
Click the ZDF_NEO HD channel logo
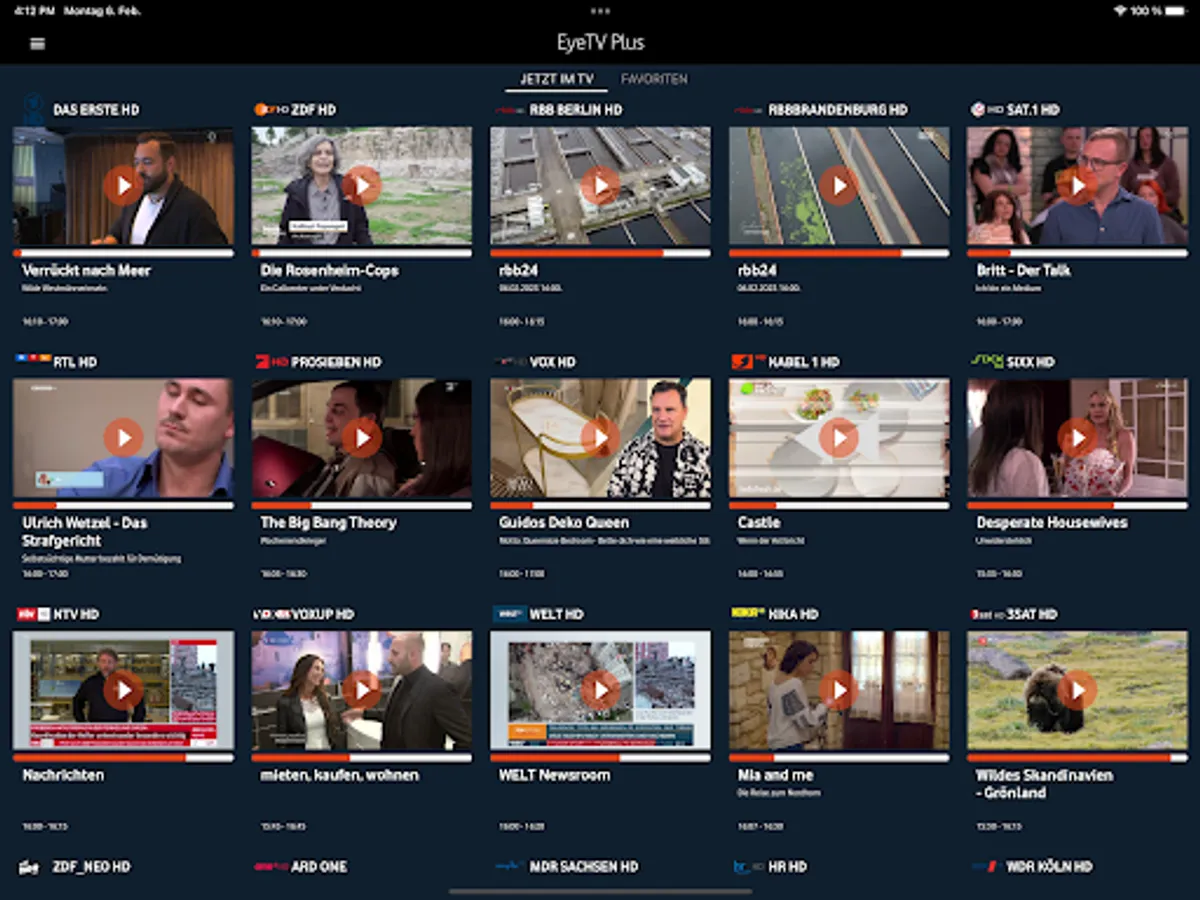29,867
